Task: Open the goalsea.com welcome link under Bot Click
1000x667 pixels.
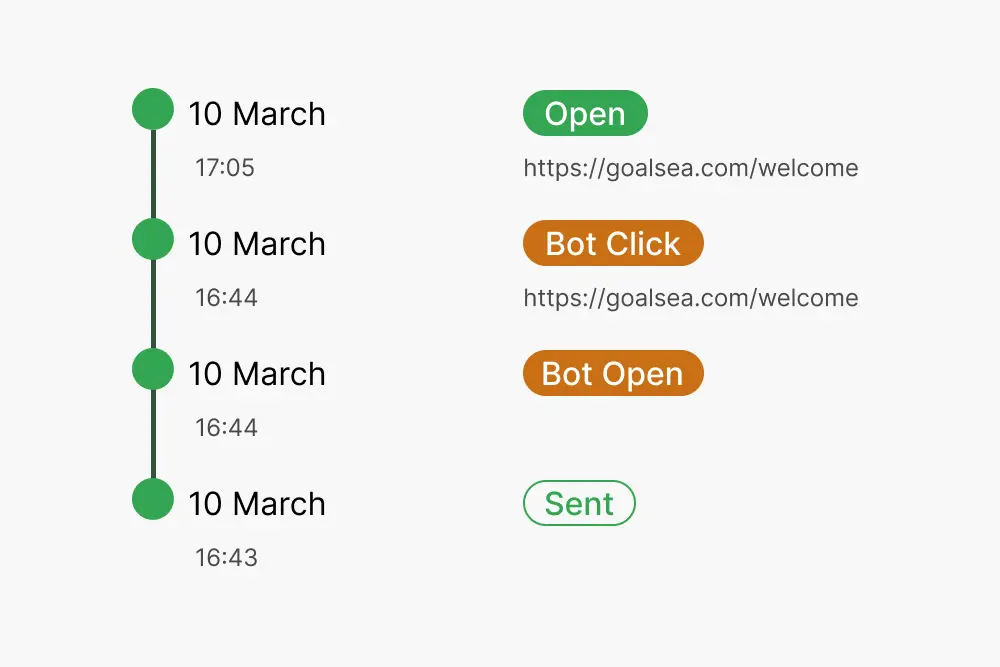Action: [x=689, y=298]
